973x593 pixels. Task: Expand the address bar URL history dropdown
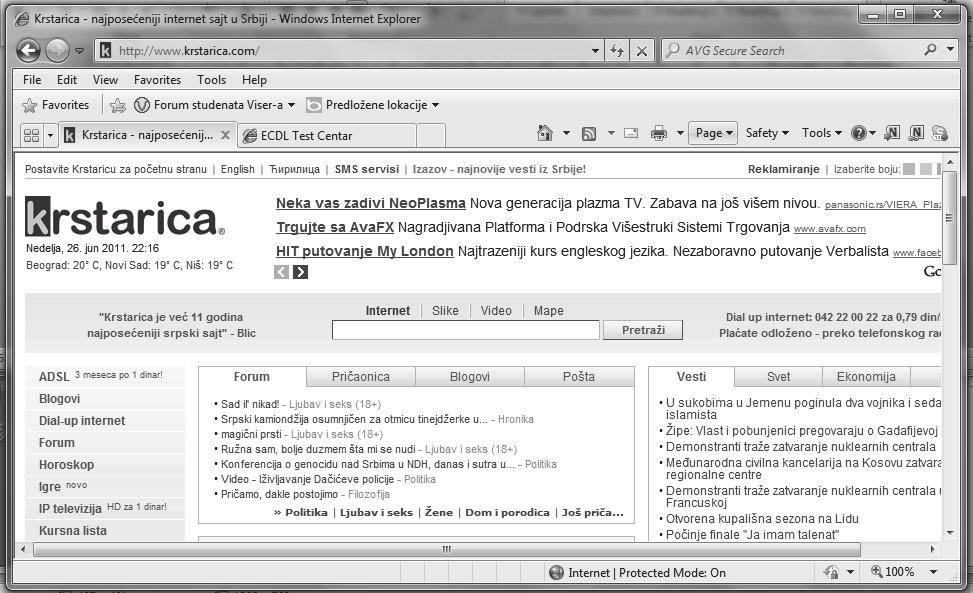(x=595, y=51)
